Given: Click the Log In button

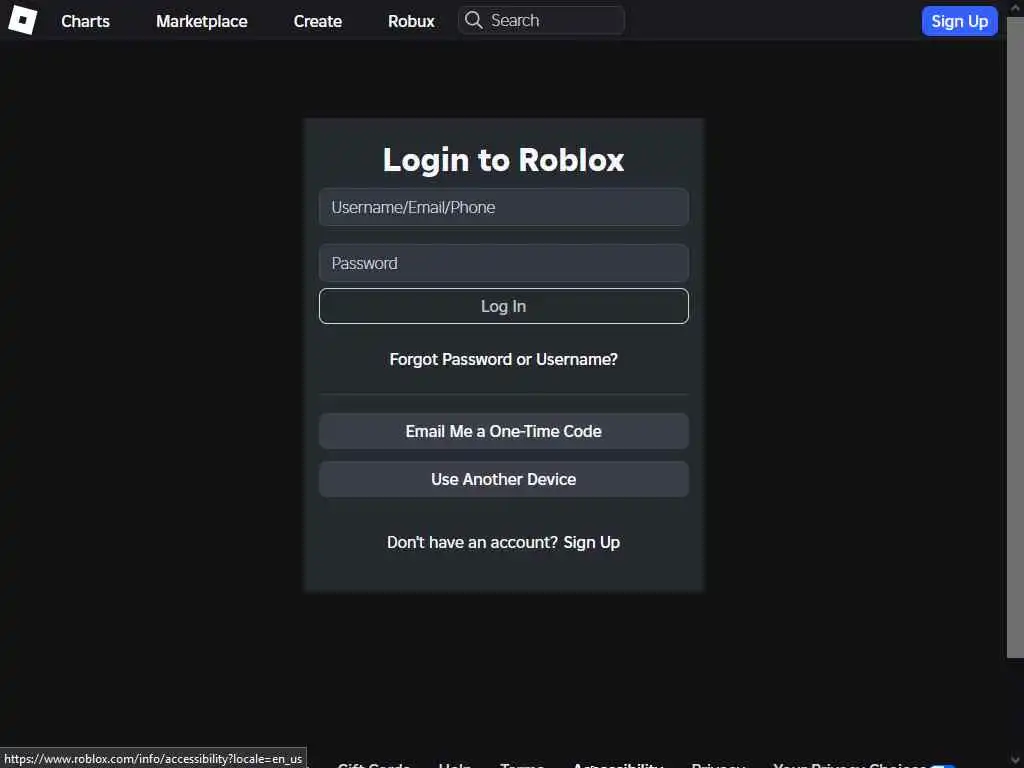Looking at the screenshot, I should coord(504,306).
